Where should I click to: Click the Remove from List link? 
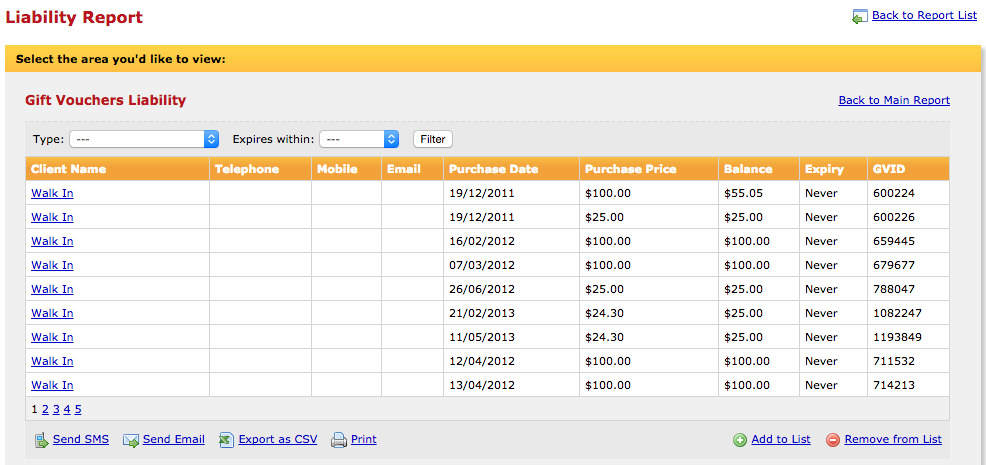pos(893,439)
